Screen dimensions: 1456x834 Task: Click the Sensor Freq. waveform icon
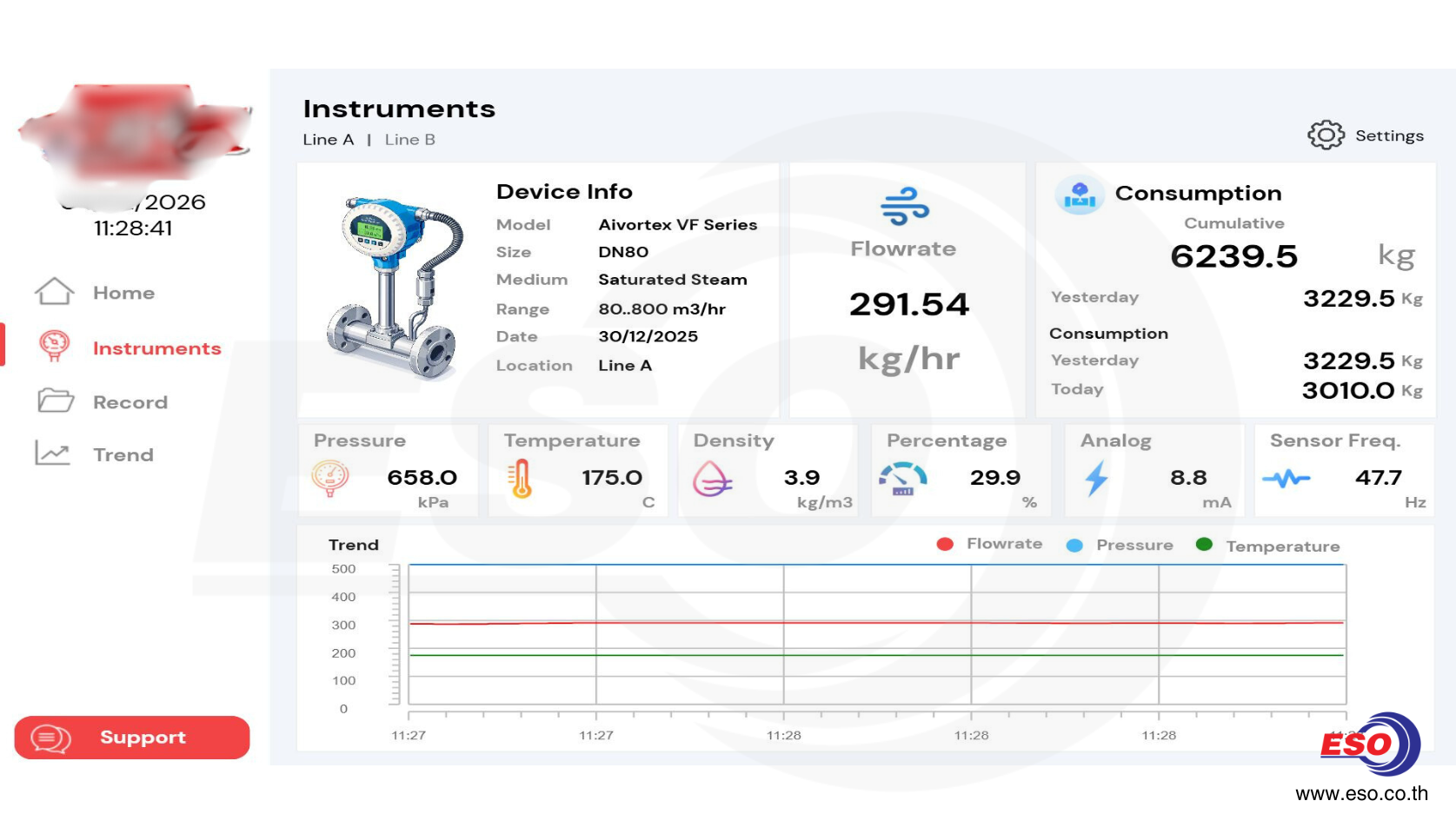point(1286,479)
